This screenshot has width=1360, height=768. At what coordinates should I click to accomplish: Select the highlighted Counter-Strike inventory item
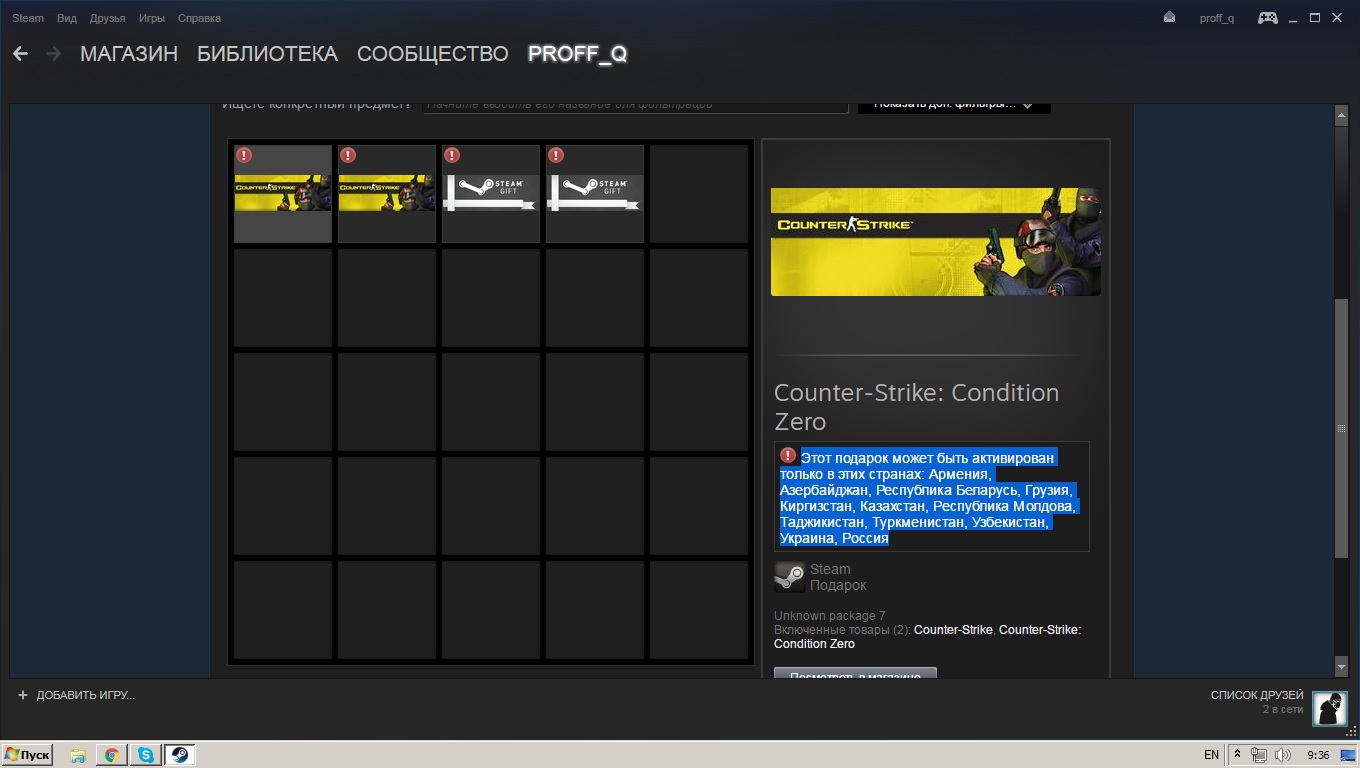(x=283, y=194)
